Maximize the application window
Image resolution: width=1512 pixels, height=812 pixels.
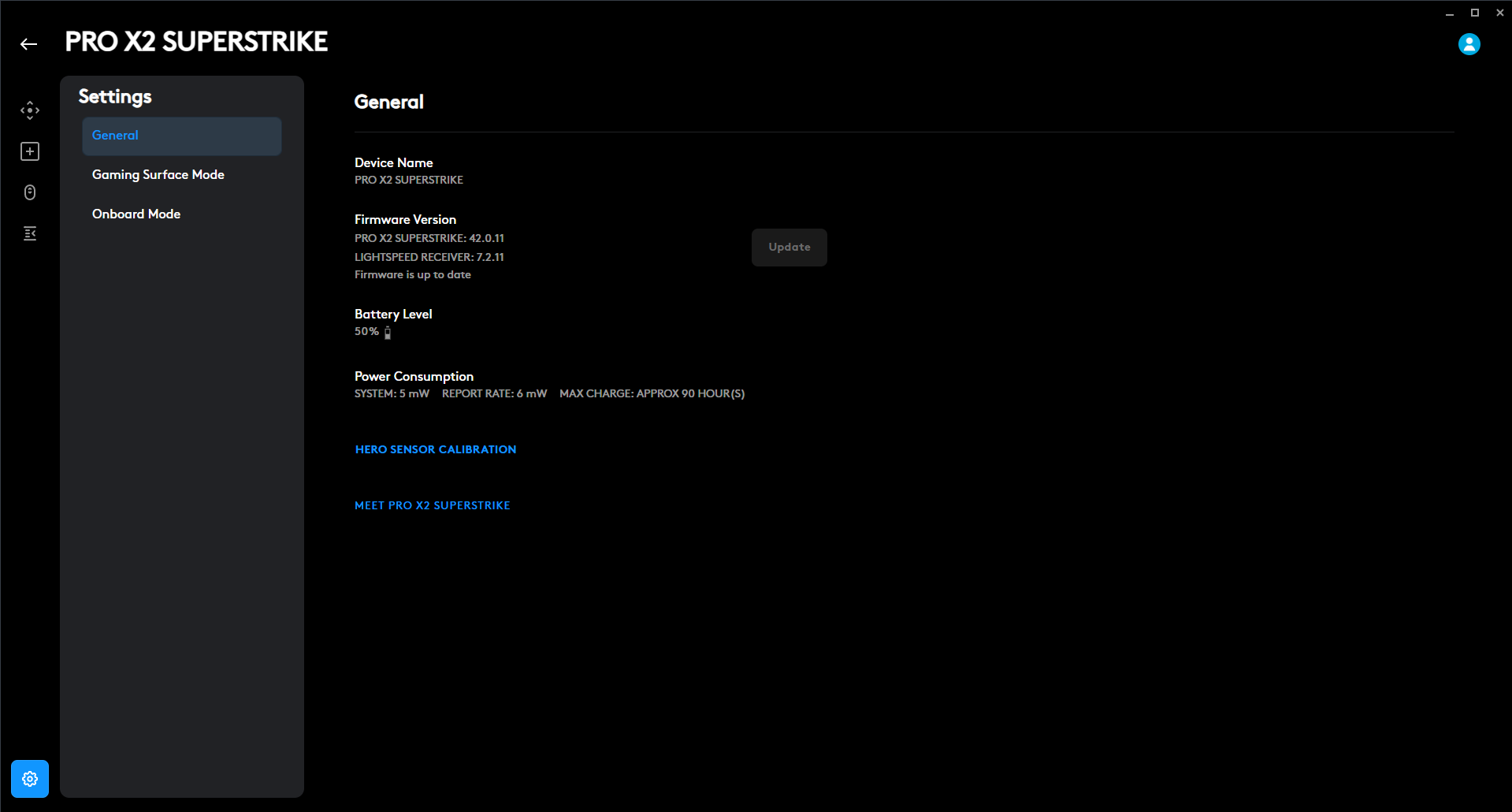[x=1474, y=13]
